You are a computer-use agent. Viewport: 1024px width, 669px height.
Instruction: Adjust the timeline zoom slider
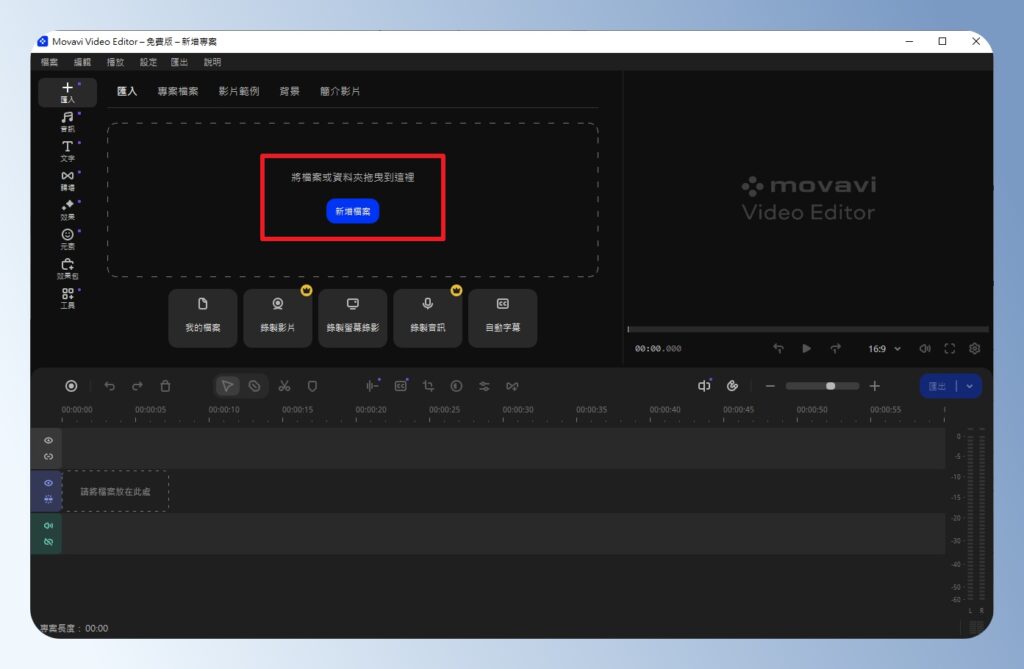[x=829, y=385]
